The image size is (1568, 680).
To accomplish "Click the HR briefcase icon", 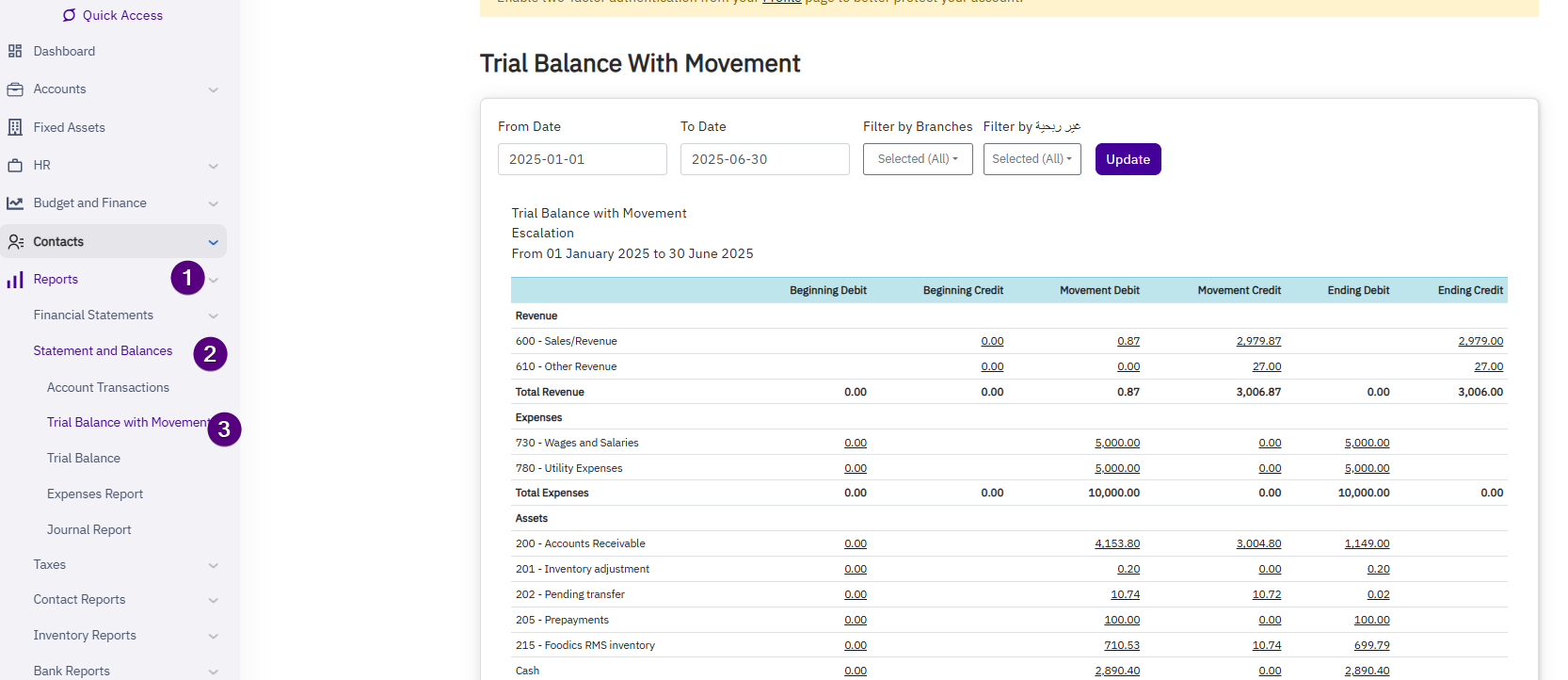I will [15, 165].
